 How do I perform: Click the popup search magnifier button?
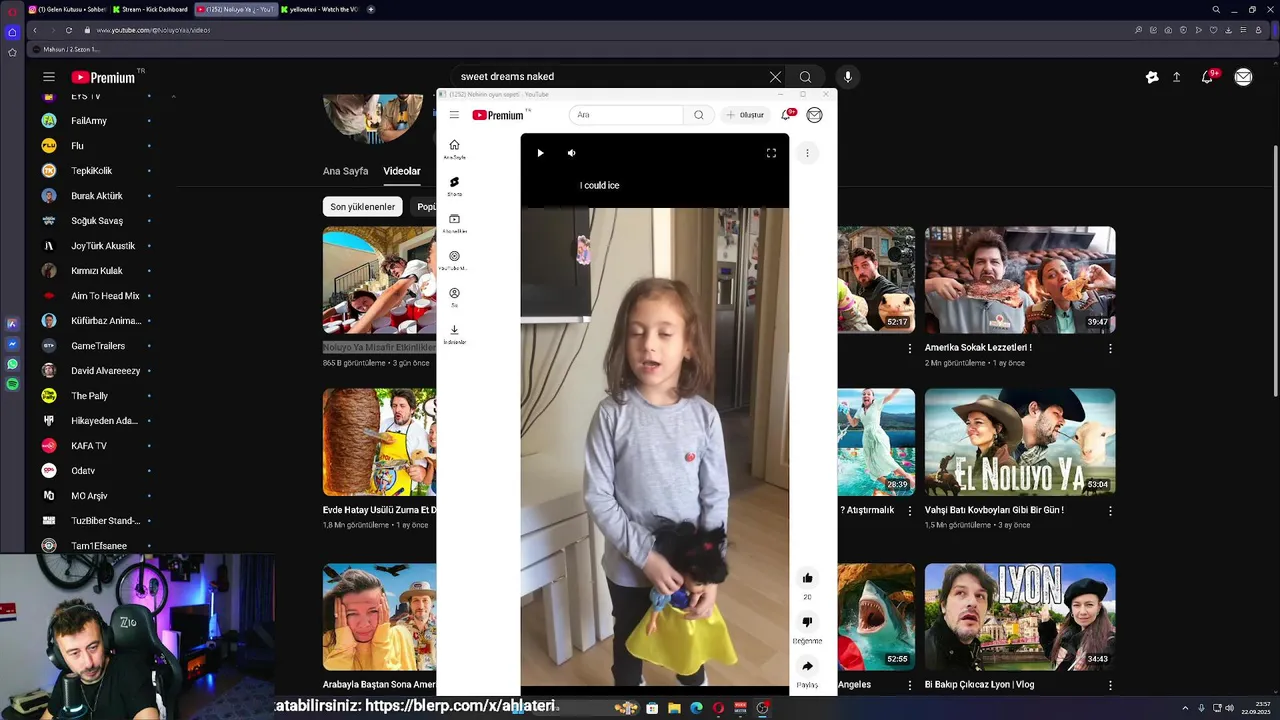click(x=699, y=115)
